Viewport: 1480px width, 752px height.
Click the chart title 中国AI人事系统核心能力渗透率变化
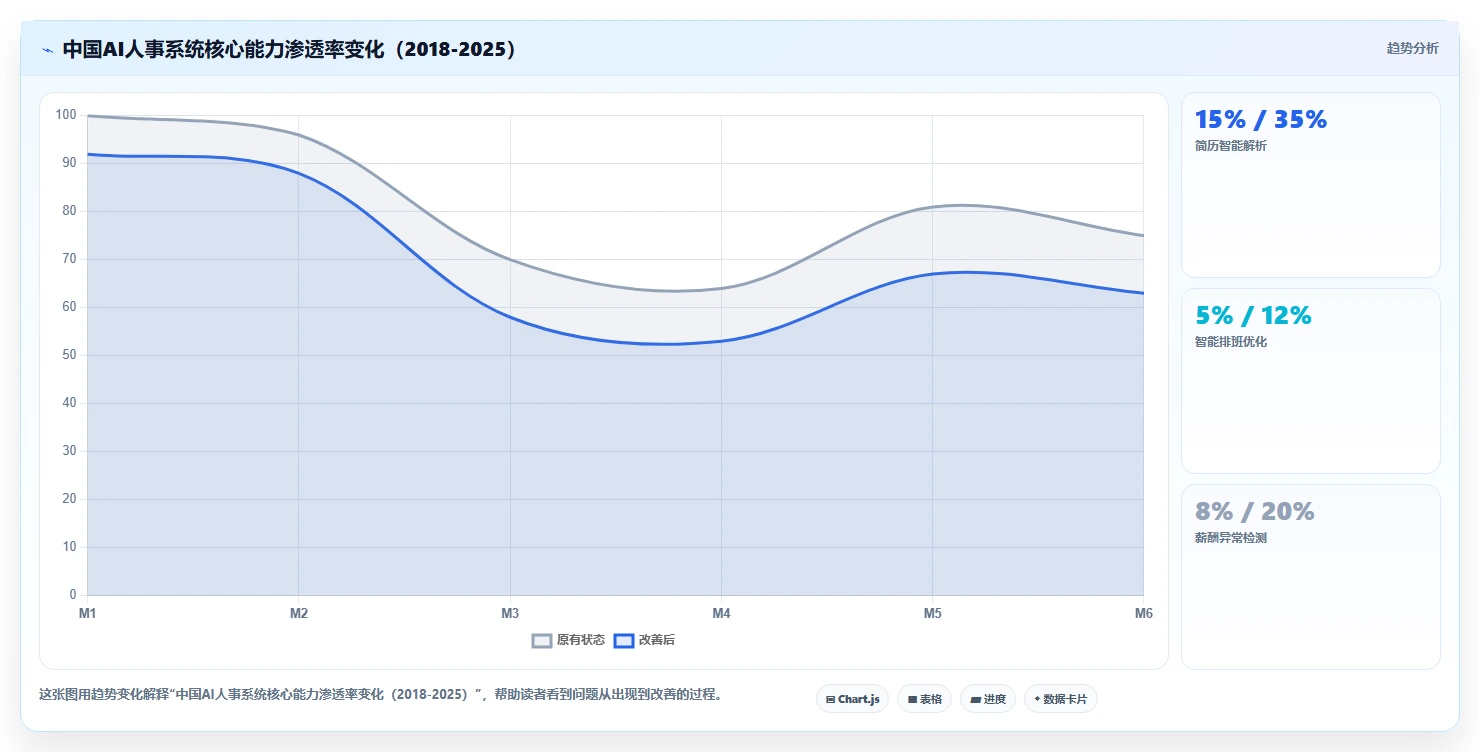click(290, 49)
